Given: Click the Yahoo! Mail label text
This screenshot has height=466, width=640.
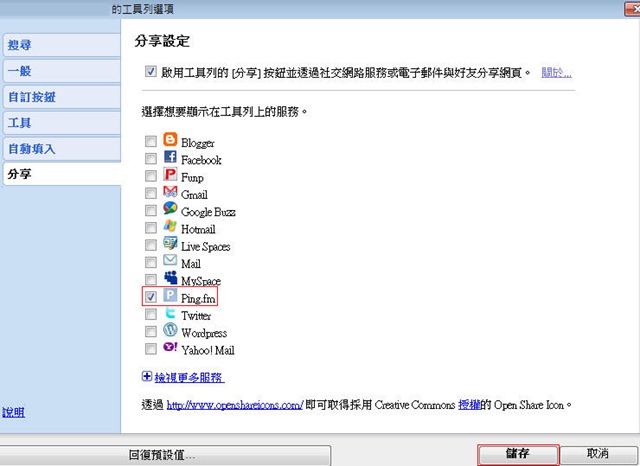Looking at the screenshot, I should 208,350.
